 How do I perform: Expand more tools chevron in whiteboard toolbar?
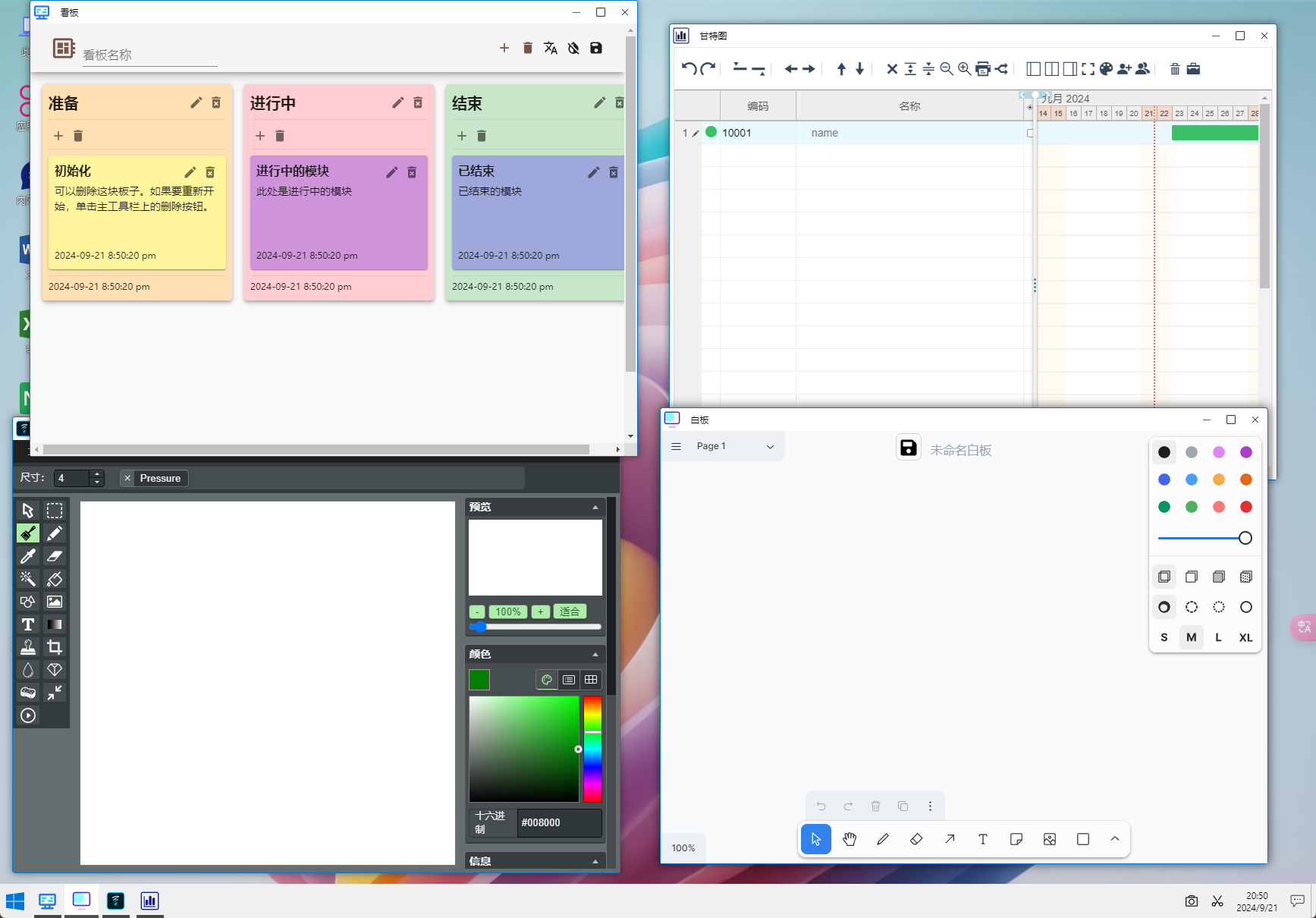point(1115,839)
